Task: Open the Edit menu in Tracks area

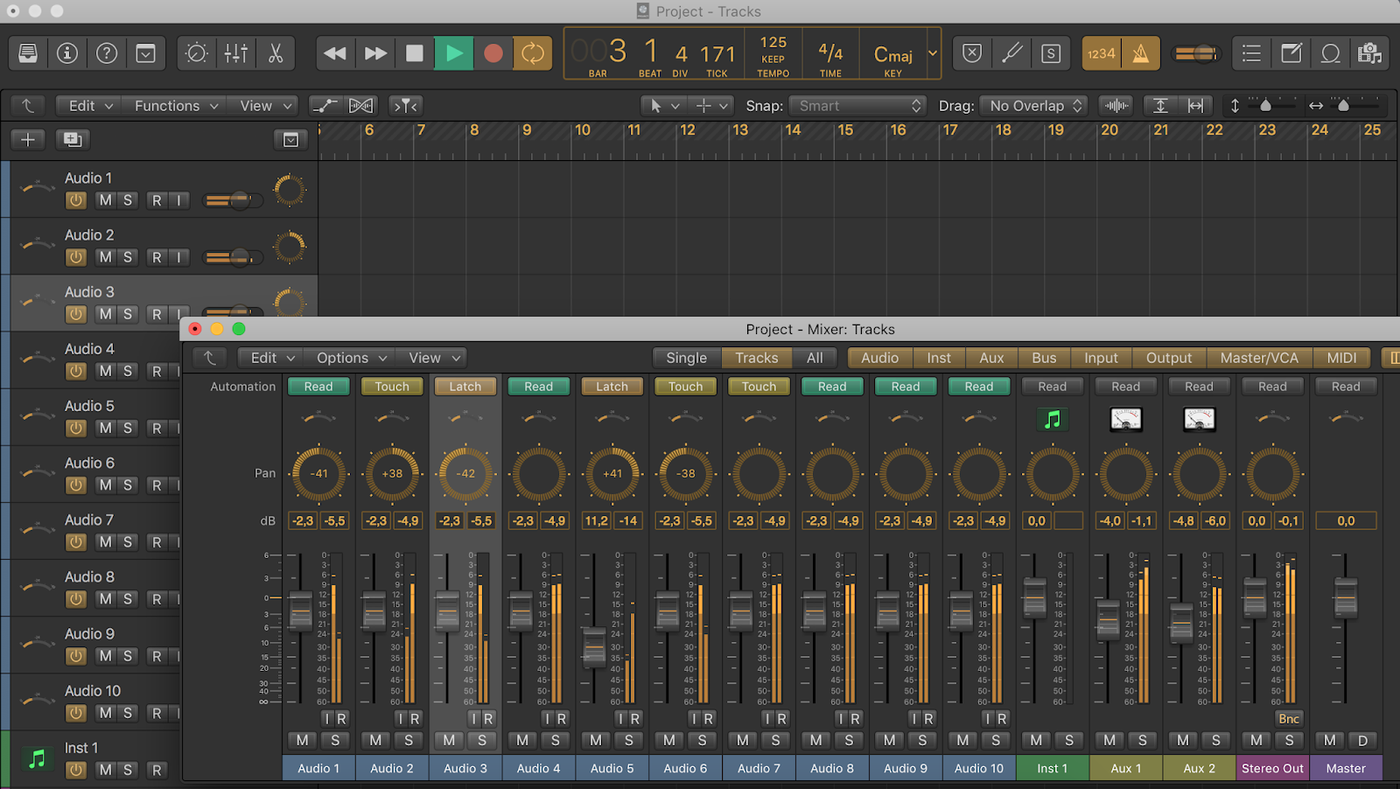Action: pyautogui.click(x=90, y=105)
